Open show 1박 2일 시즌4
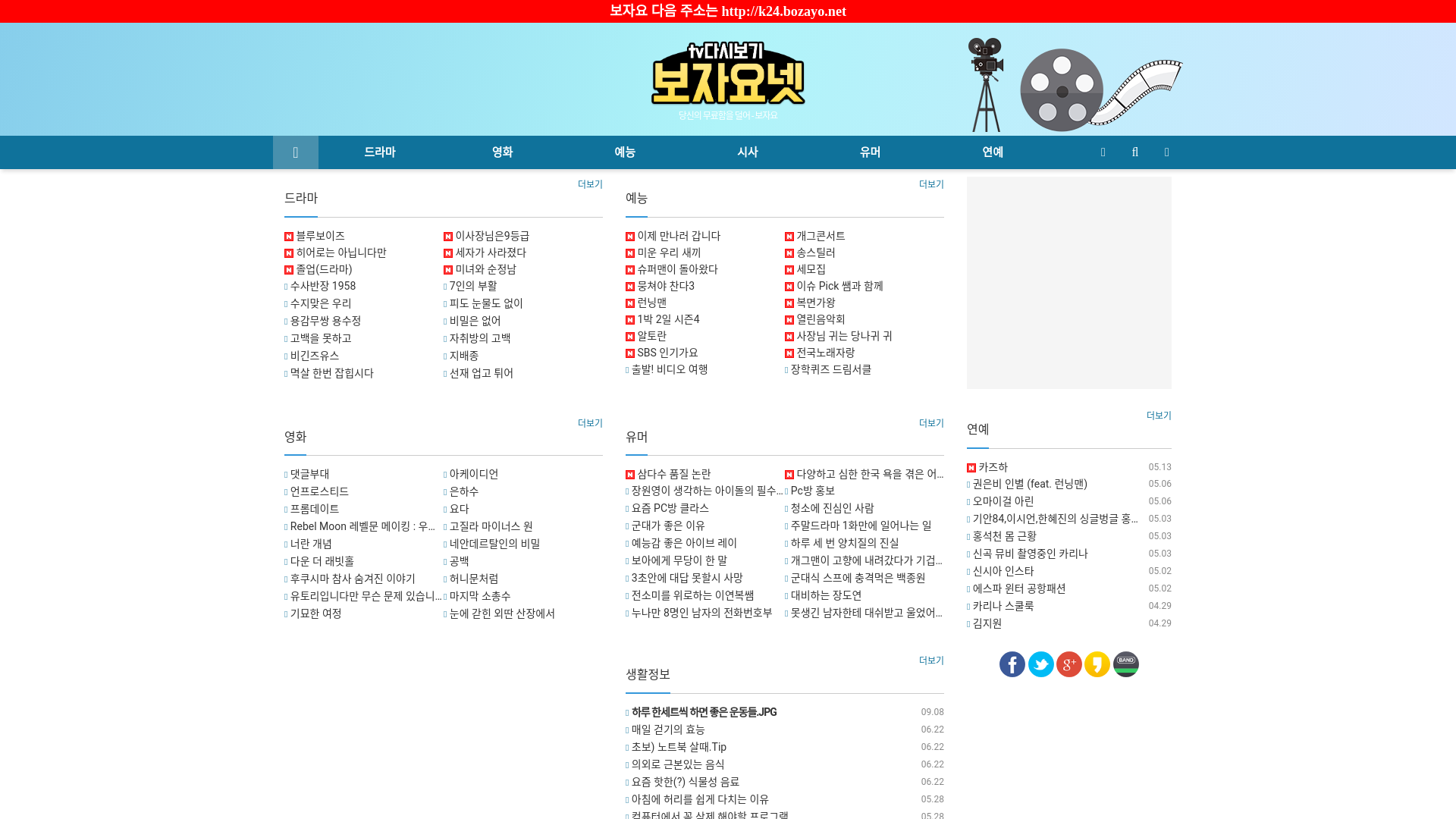The width and height of the screenshot is (1456, 819). 668,319
